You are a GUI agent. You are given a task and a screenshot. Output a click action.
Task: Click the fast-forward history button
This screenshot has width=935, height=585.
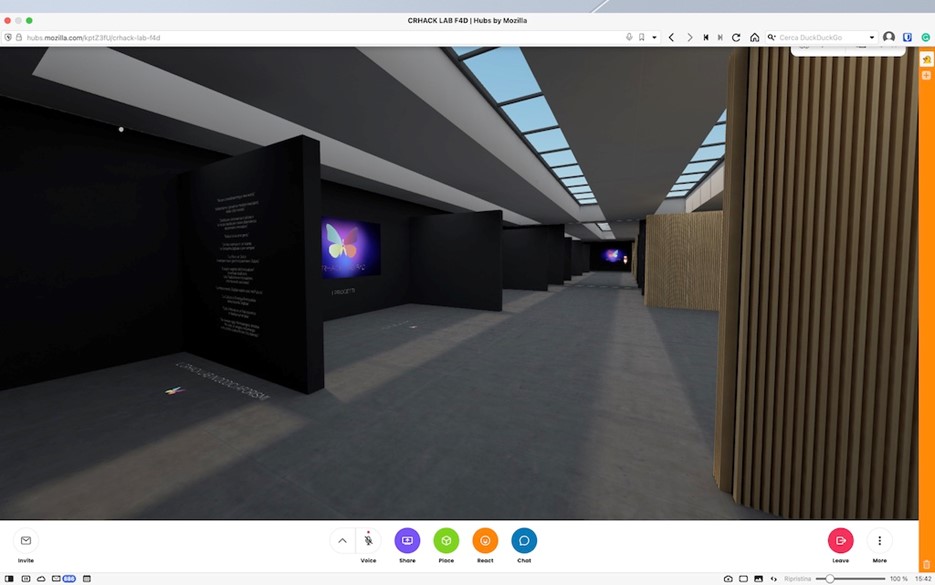720,37
